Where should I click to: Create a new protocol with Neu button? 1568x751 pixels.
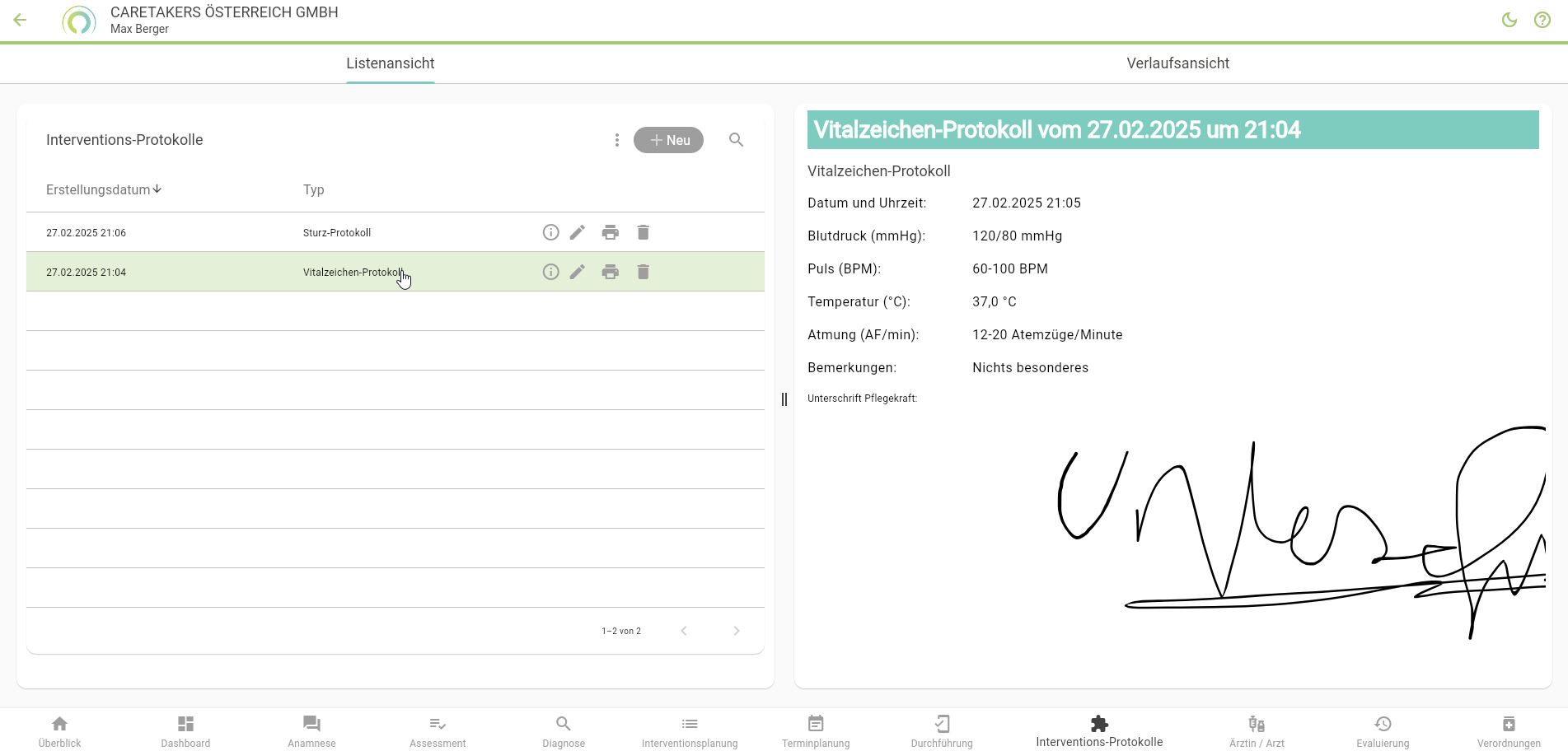[668, 140]
